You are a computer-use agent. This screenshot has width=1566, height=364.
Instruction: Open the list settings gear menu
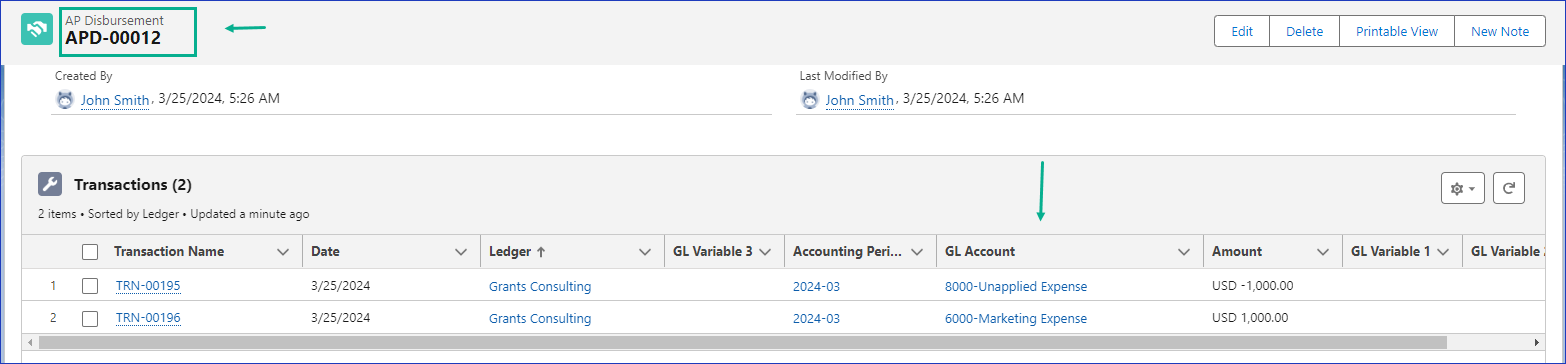tap(1462, 188)
